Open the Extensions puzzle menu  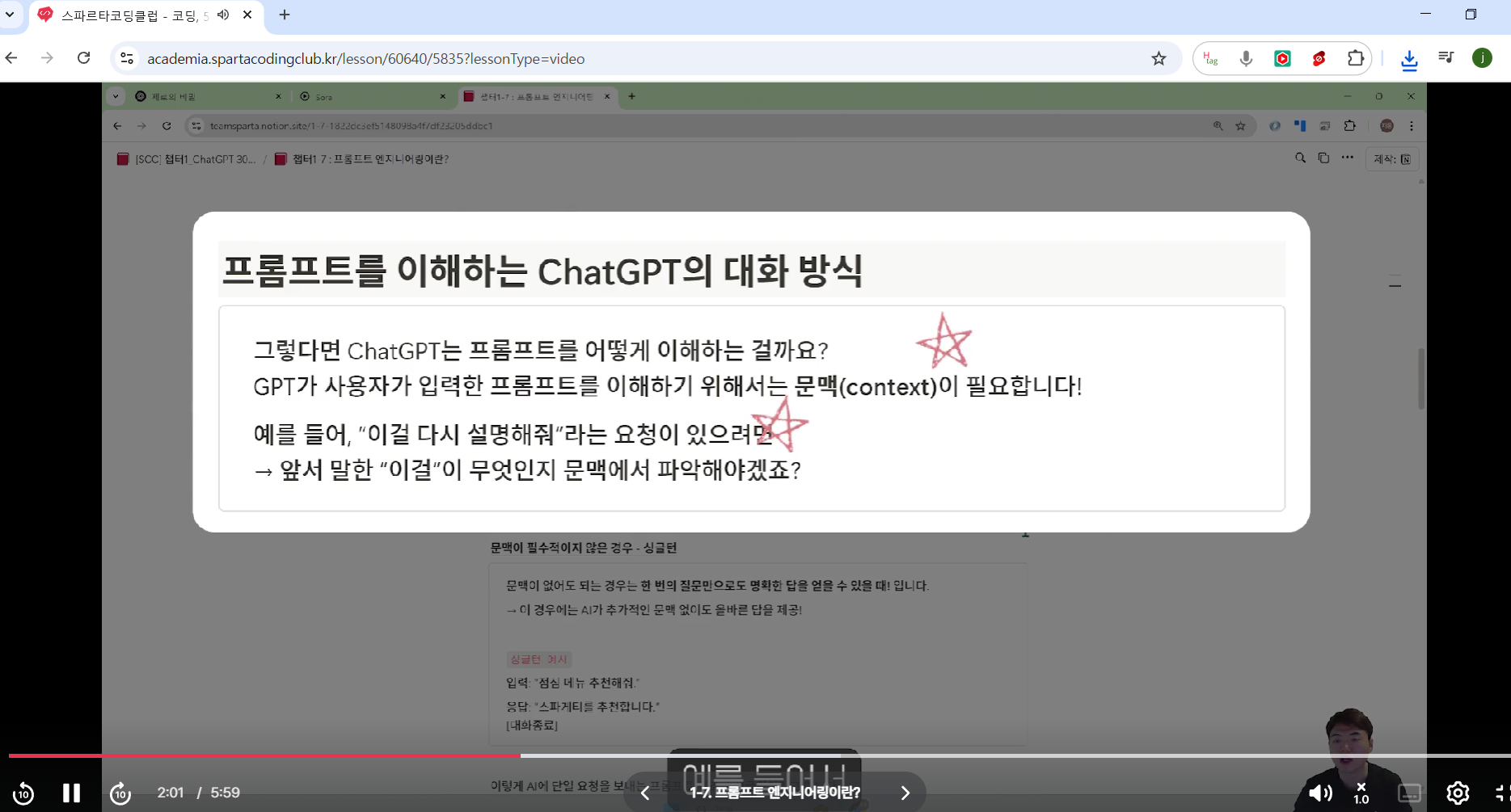click(x=1355, y=58)
